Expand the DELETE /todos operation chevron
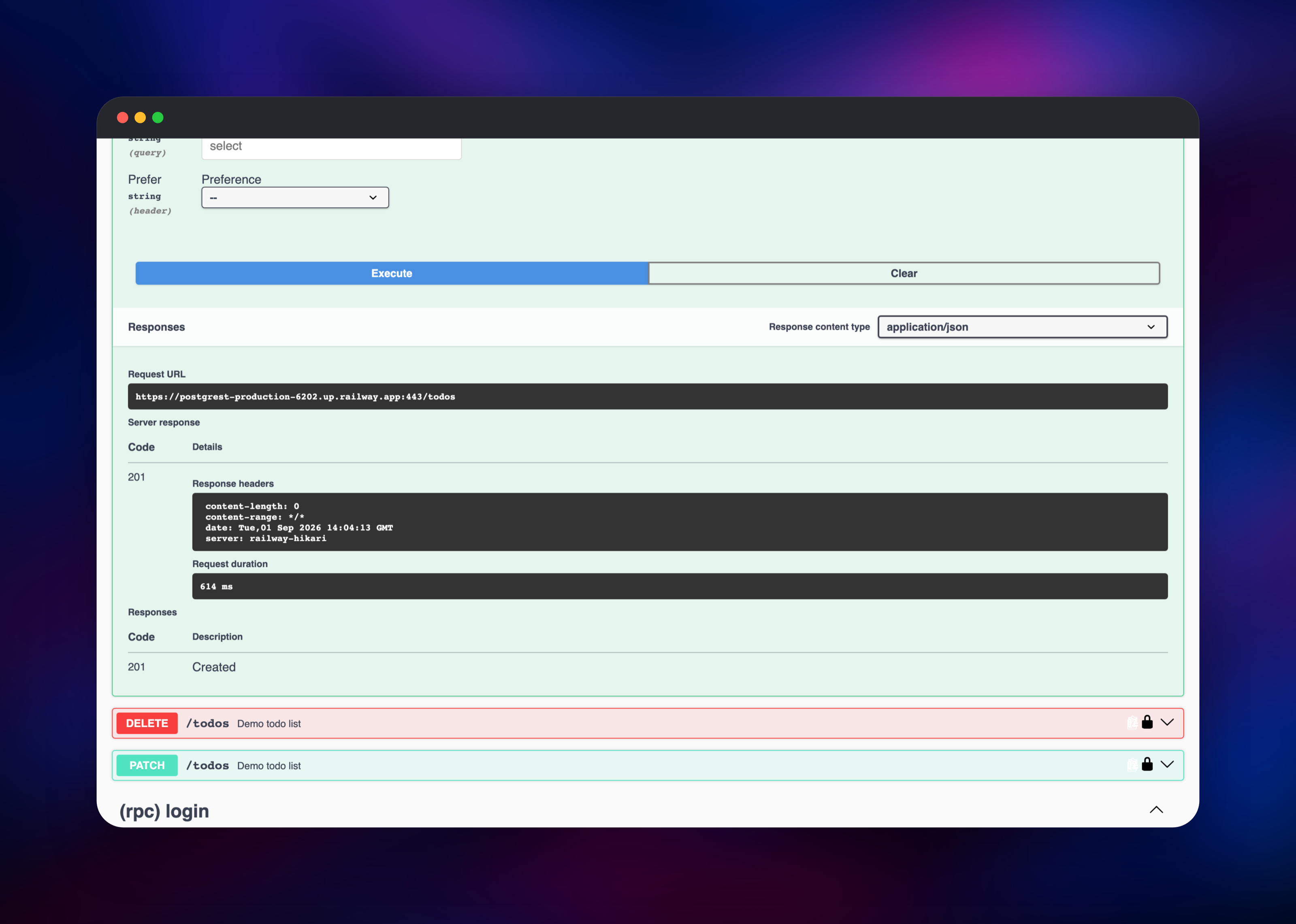1296x924 pixels. (1167, 723)
